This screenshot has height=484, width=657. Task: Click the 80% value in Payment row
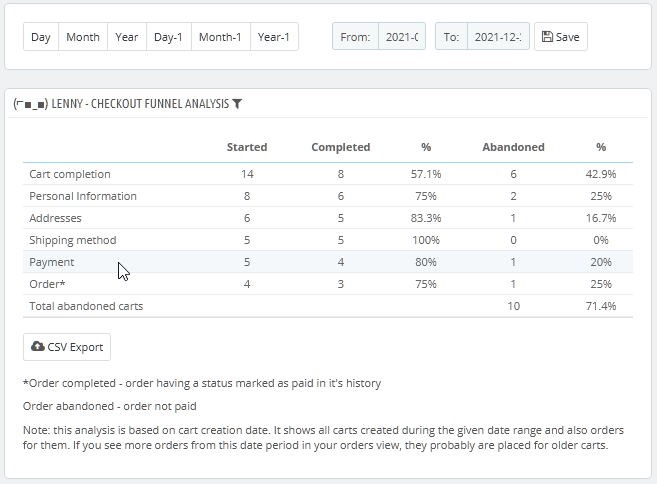426,262
